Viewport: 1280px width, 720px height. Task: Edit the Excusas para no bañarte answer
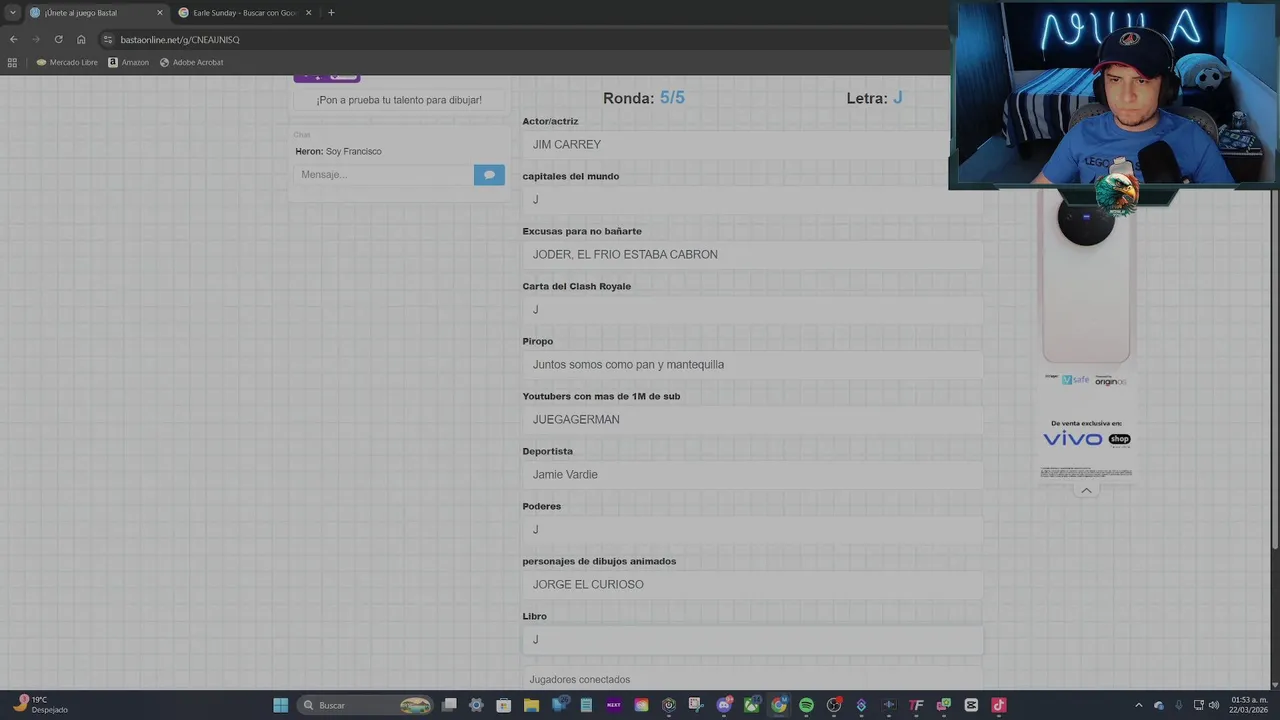(x=752, y=254)
